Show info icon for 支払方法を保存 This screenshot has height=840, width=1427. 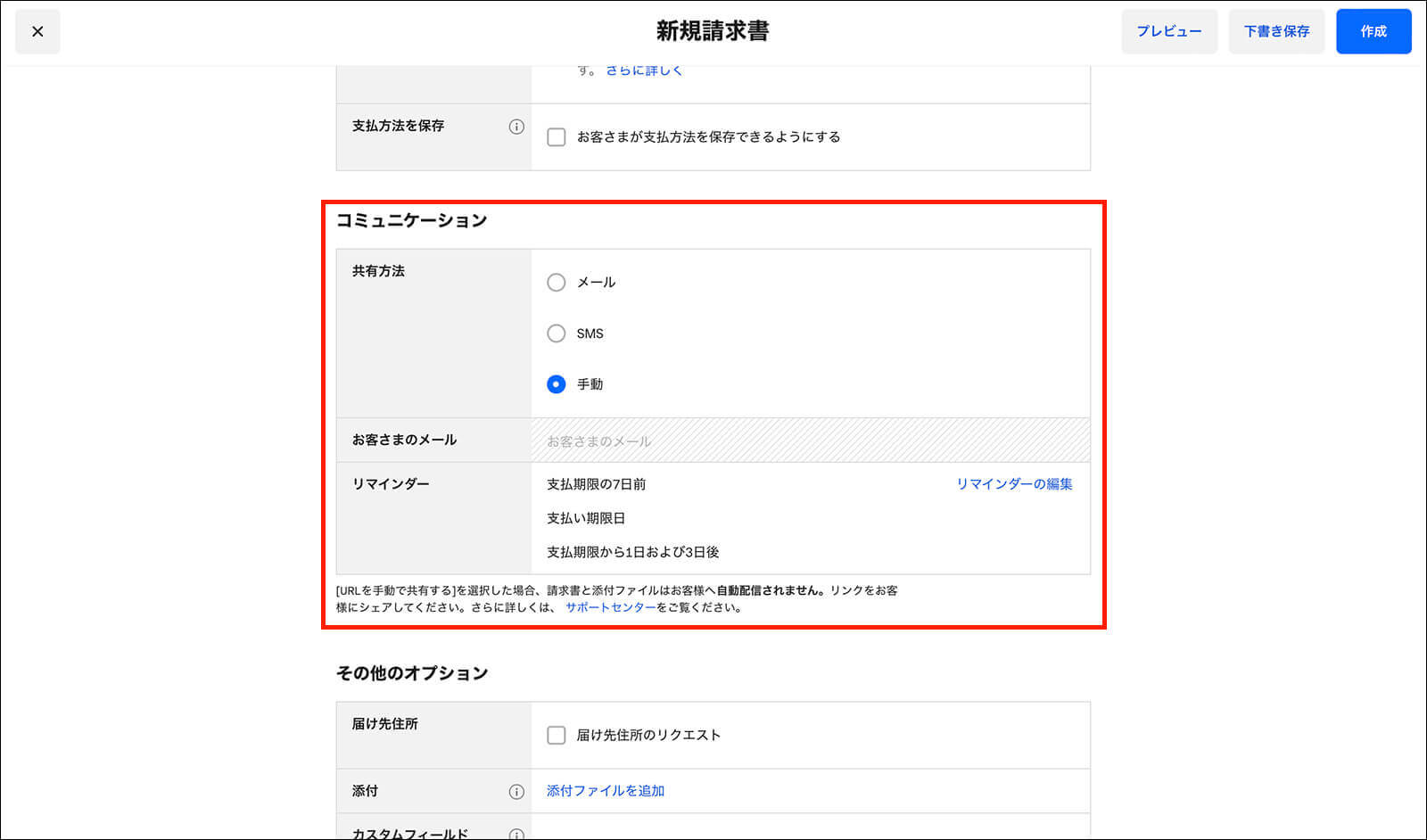pyautogui.click(x=516, y=127)
